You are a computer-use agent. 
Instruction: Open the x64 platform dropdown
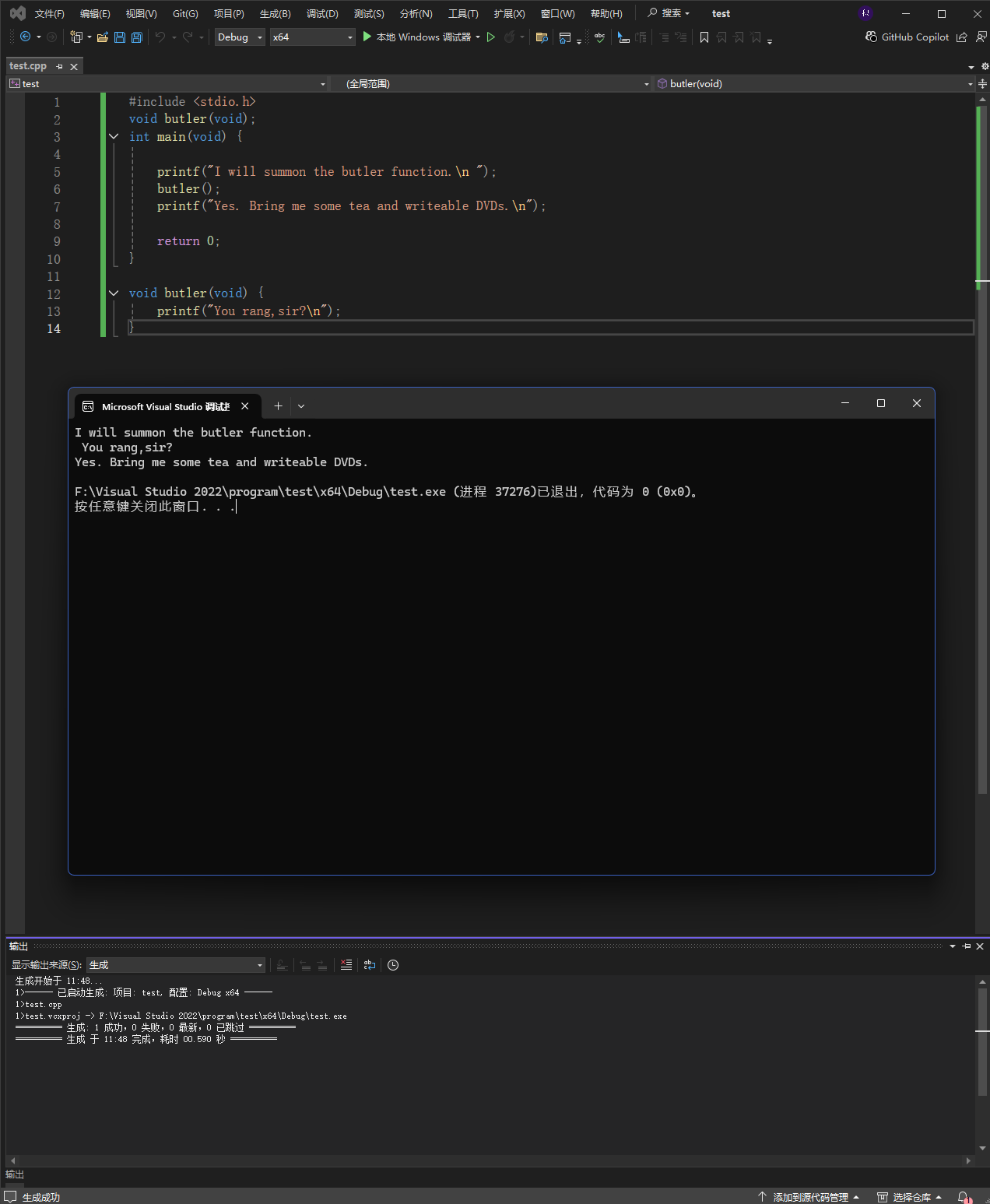click(x=313, y=37)
